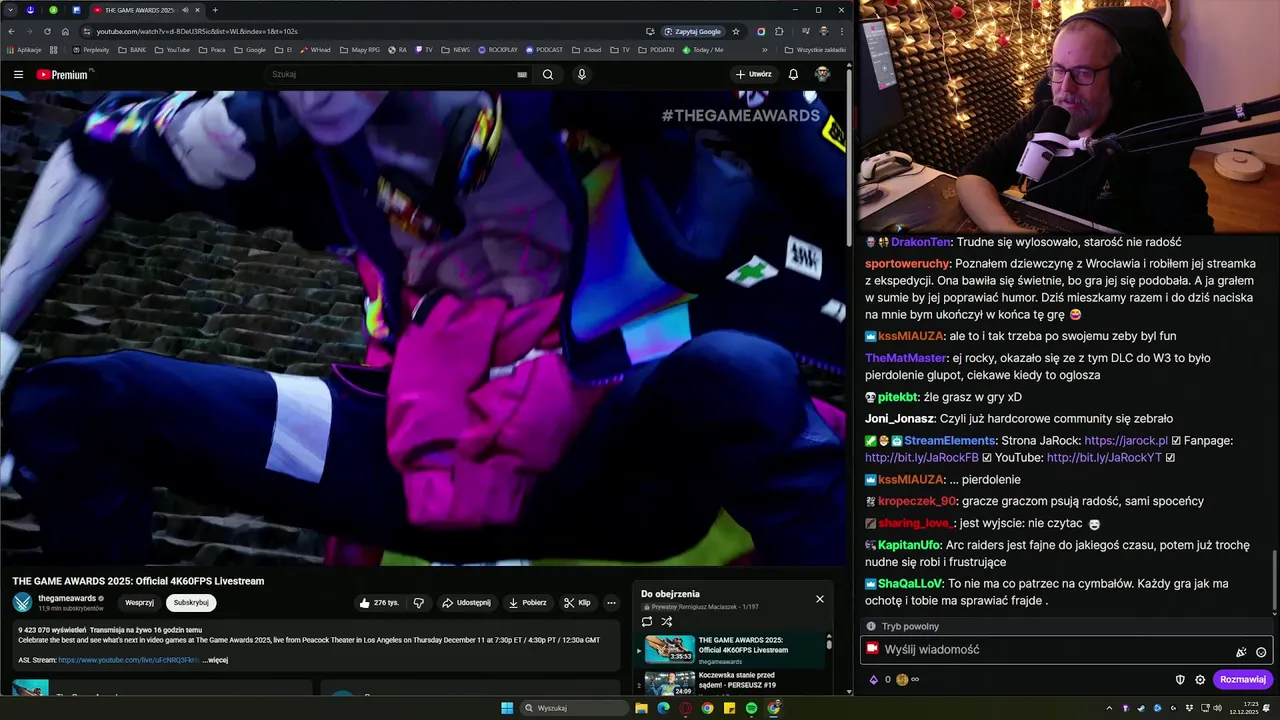Open the YouTube account avatar menu
1280x720 pixels.
point(822,74)
